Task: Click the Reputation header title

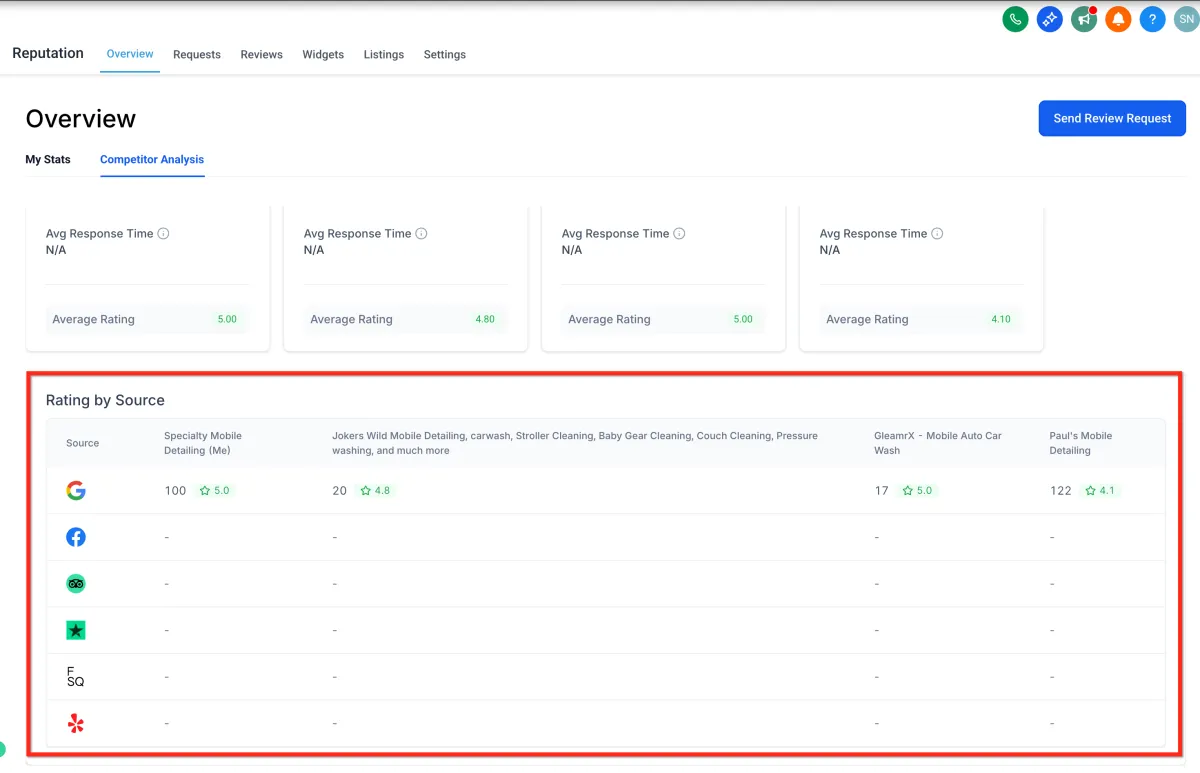Action: (x=48, y=53)
